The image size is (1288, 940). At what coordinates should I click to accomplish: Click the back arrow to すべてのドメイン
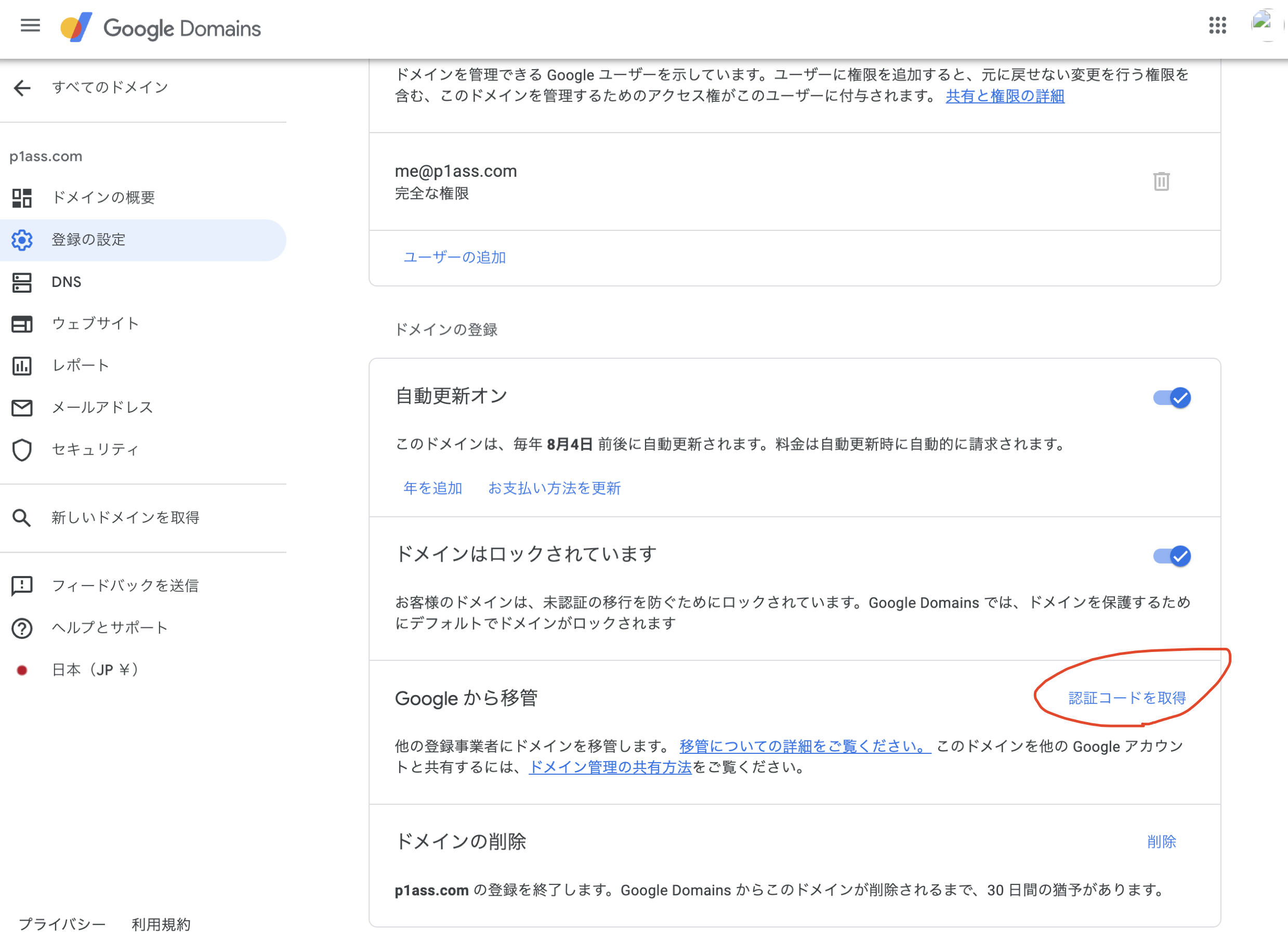(22, 88)
